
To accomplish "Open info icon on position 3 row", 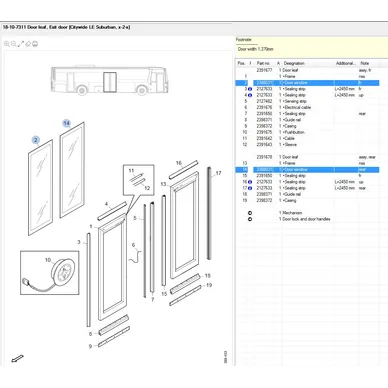I will point(250,89).
